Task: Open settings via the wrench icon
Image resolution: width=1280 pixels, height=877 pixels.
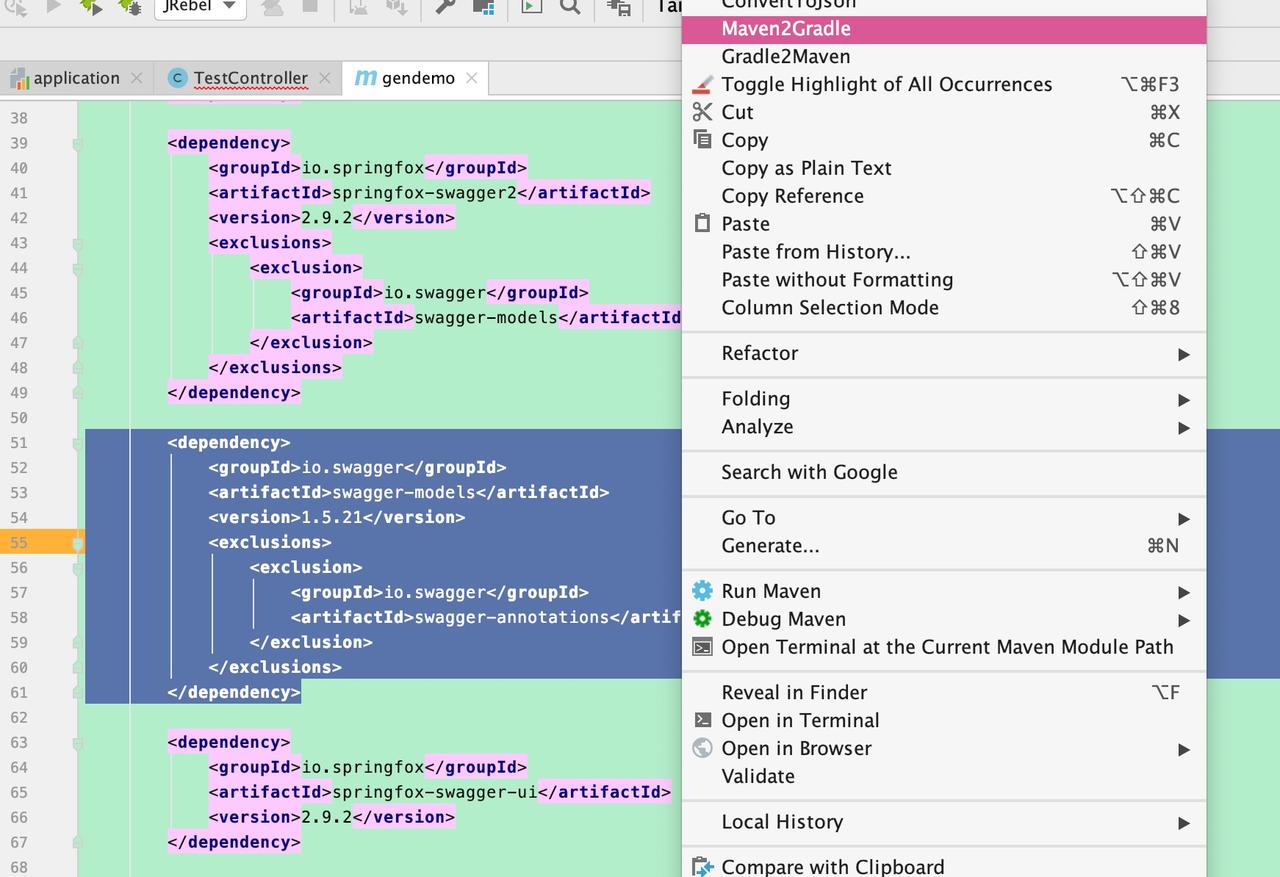Action: point(446,6)
